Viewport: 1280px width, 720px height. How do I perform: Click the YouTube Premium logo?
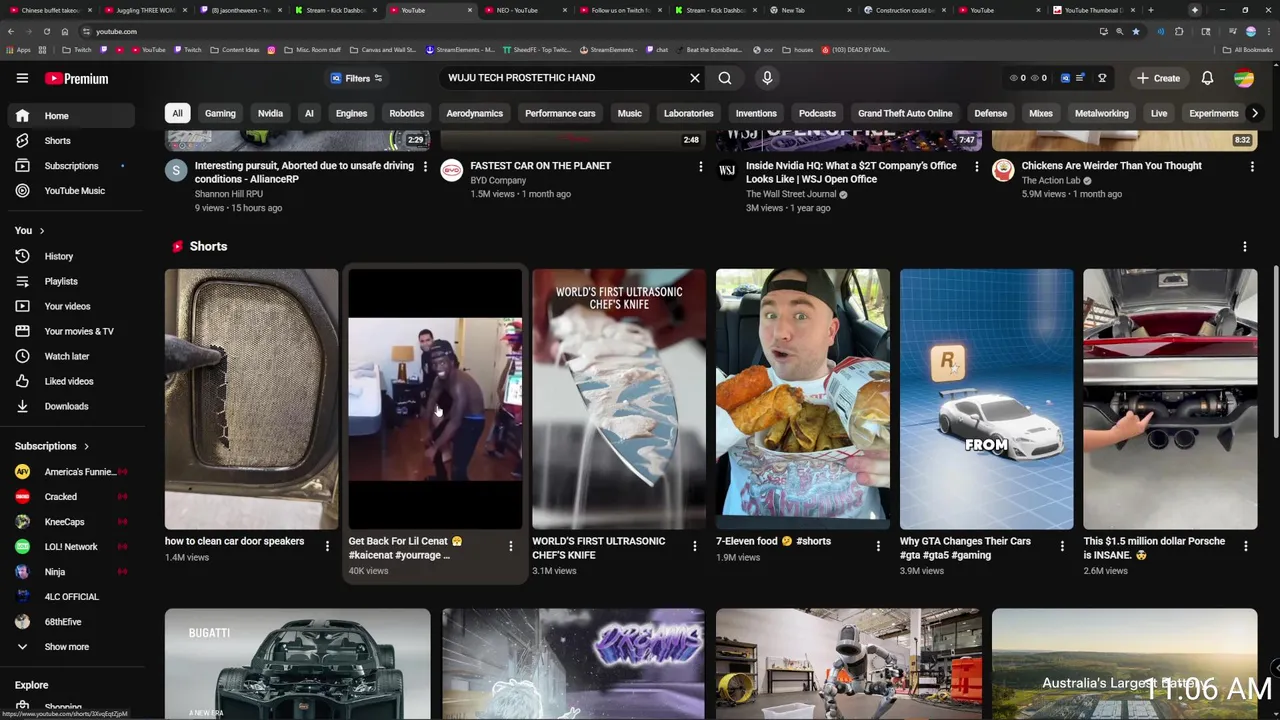tap(77, 78)
